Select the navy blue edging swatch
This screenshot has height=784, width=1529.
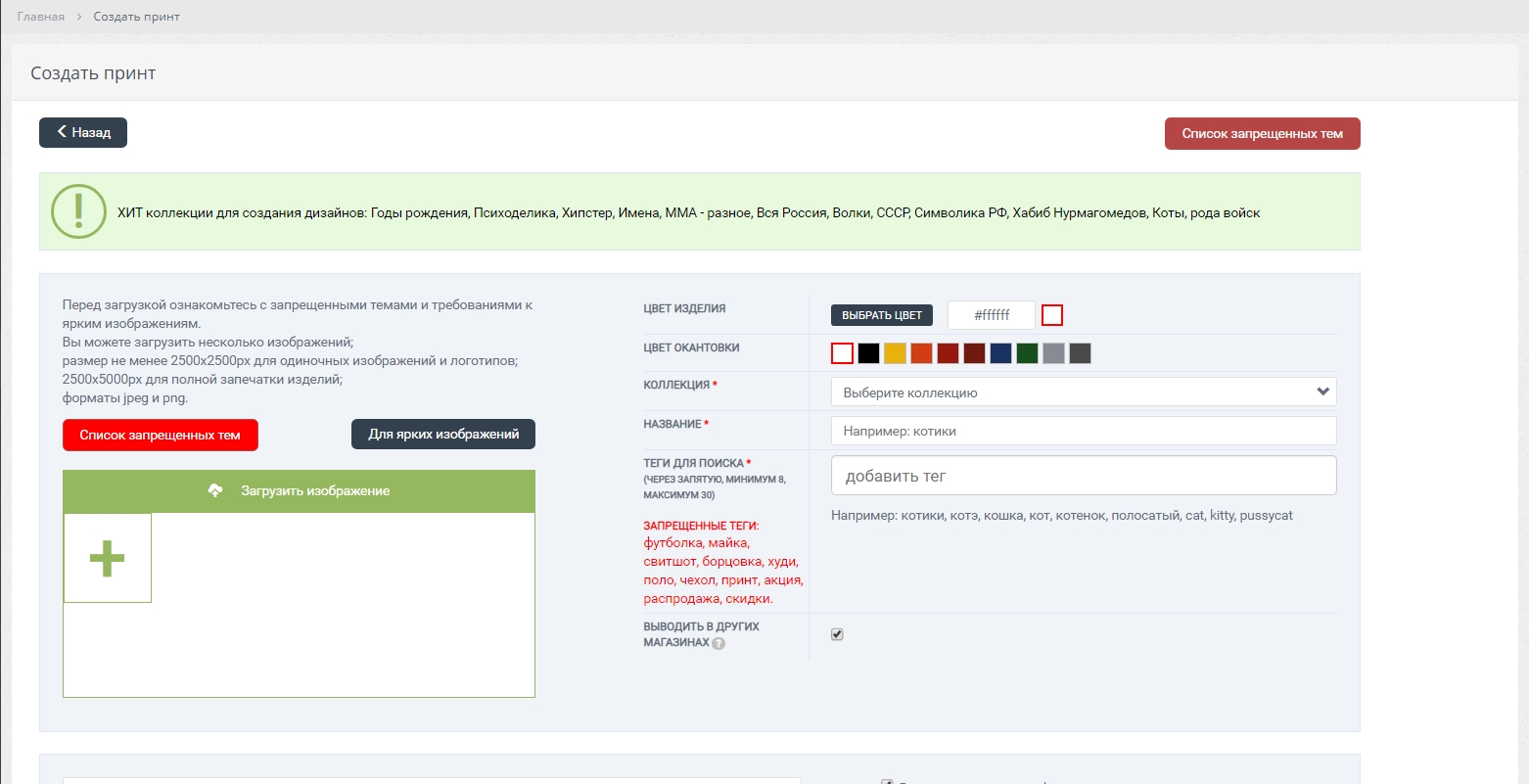pyautogui.click(x=1000, y=353)
